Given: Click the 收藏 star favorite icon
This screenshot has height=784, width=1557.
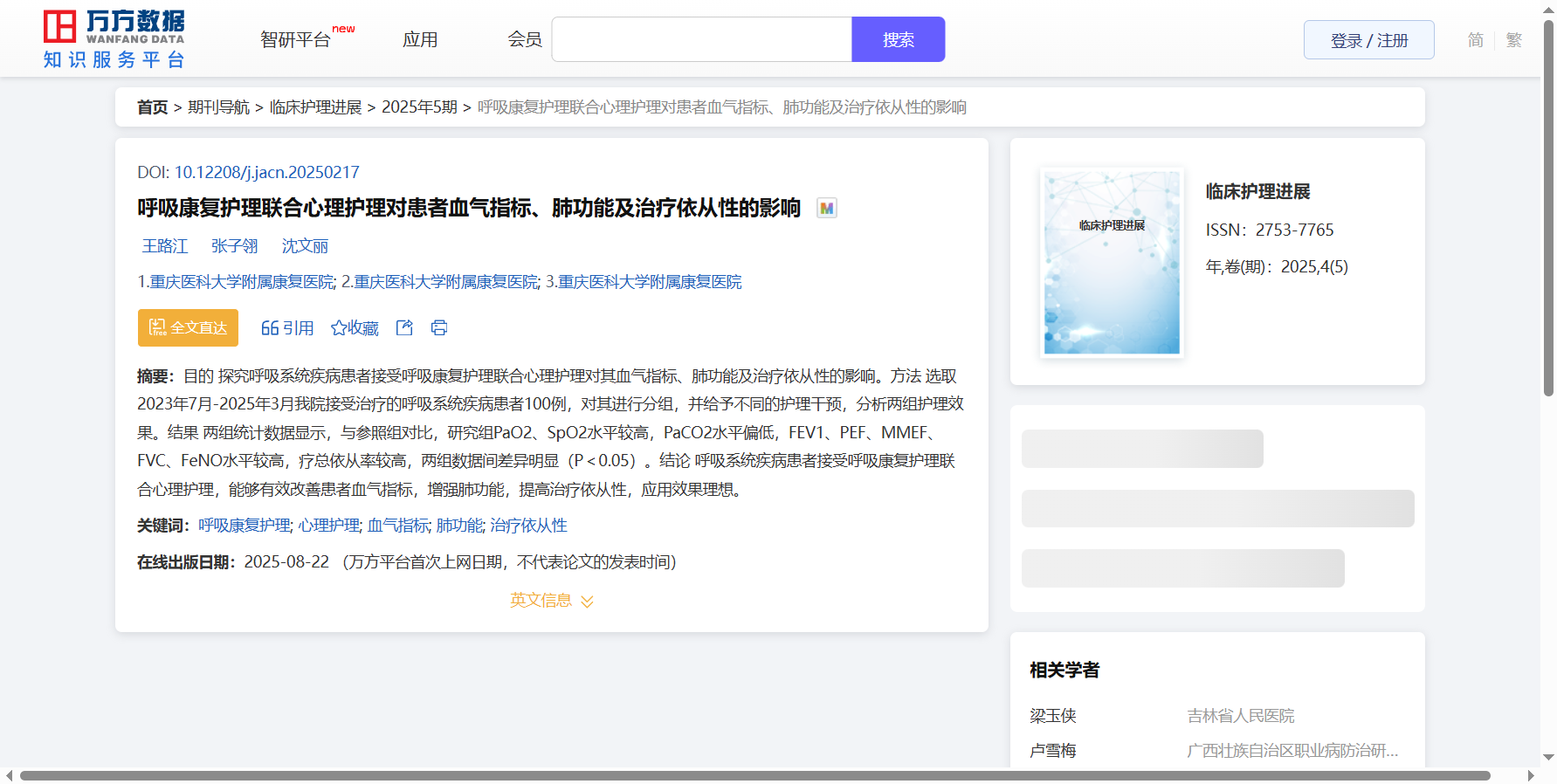Looking at the screenshot, I should click(355, 328).
